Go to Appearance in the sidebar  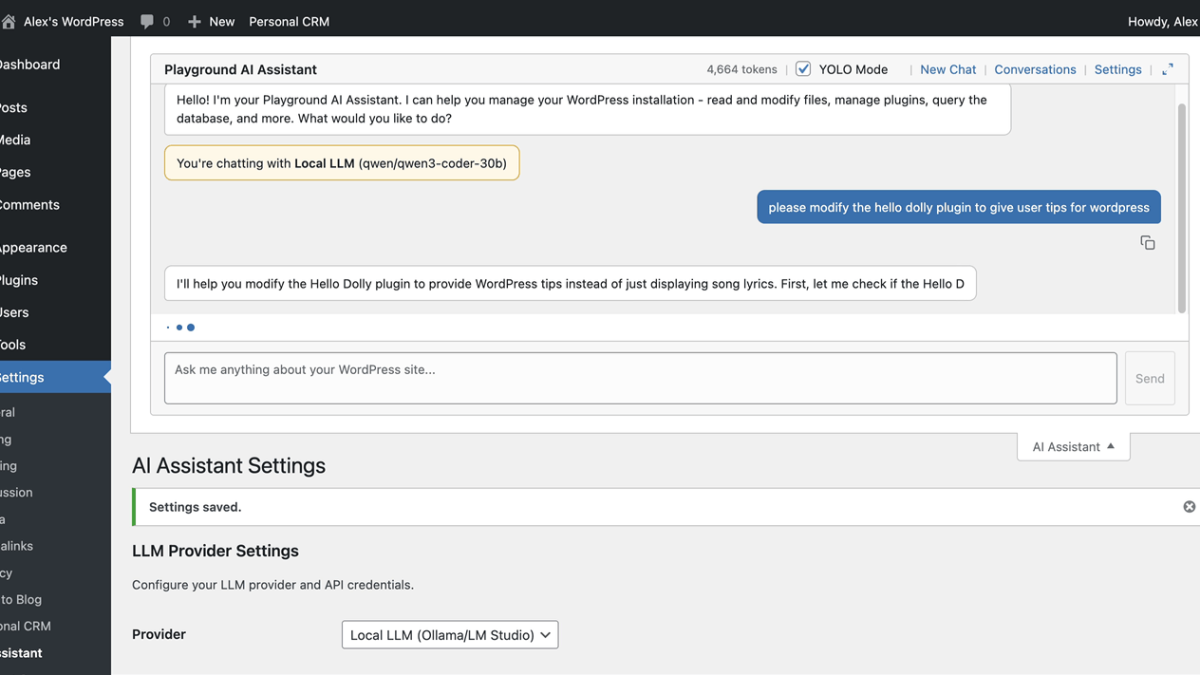pos(35,247)
